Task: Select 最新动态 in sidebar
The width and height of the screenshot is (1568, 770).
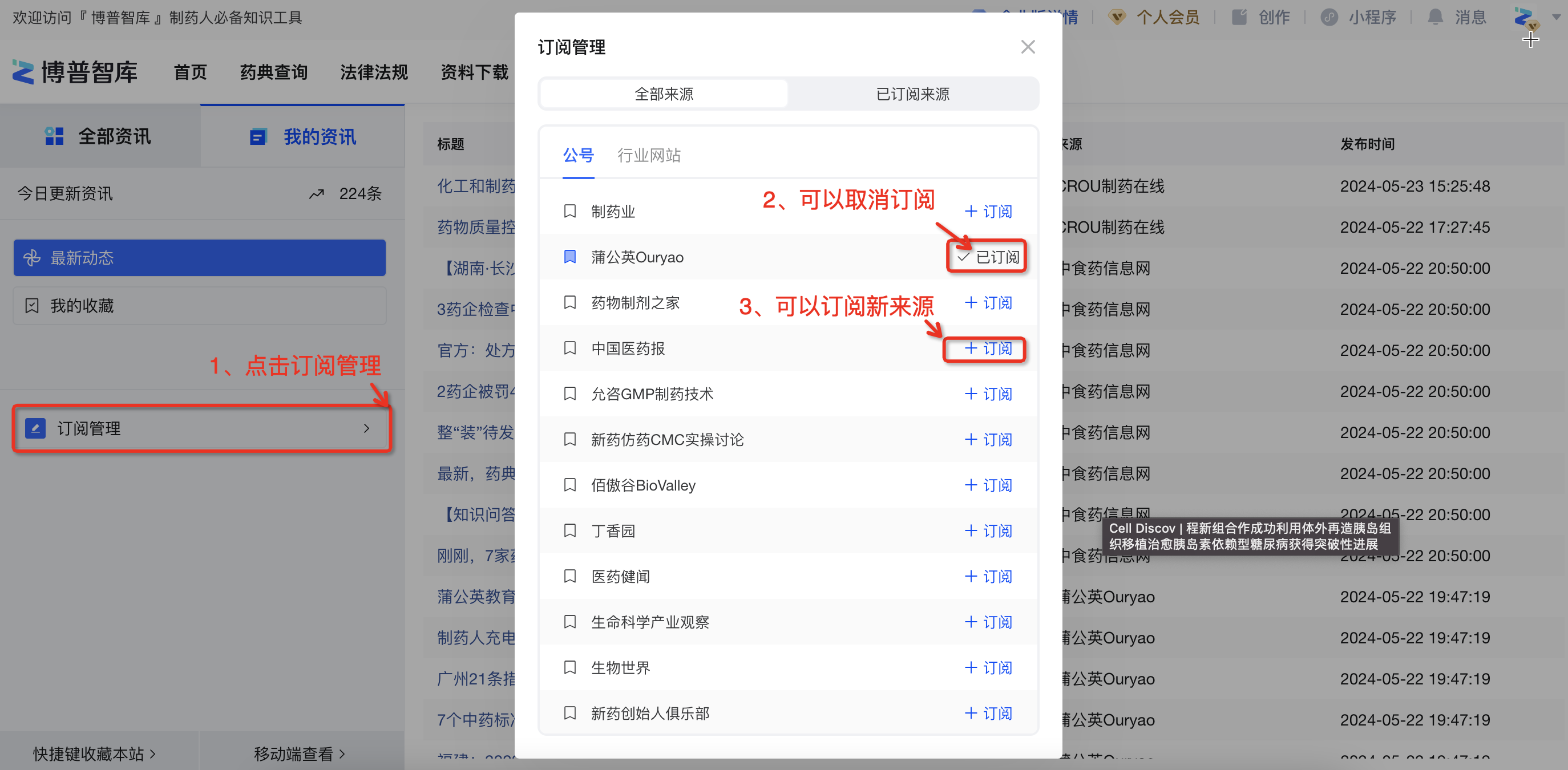Action: pos(200,257)
